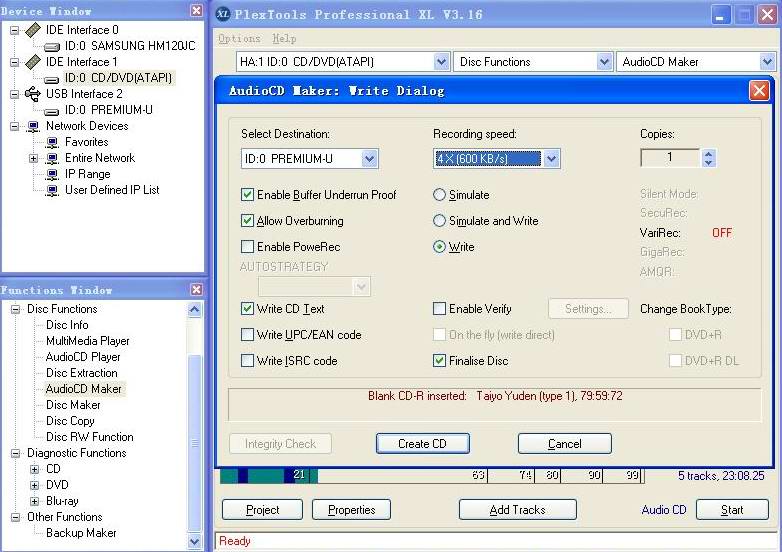Enable Write UPC/EAN code
The image size is (782, 552).
(247, 335)
